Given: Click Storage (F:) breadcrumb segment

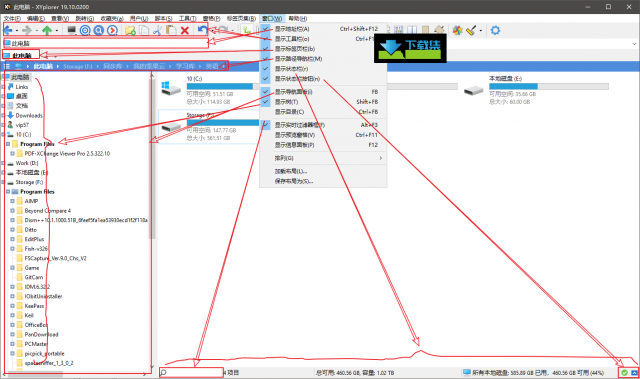Looking at the screenshot, I should coord(78,66).
